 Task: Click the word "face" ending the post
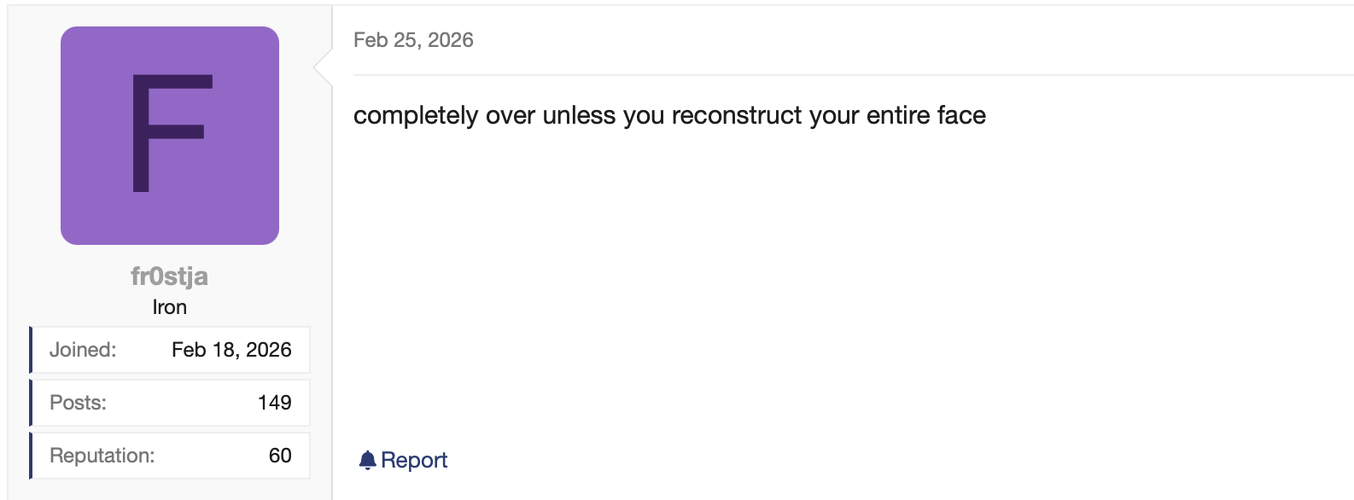click(x=961, y=116)
